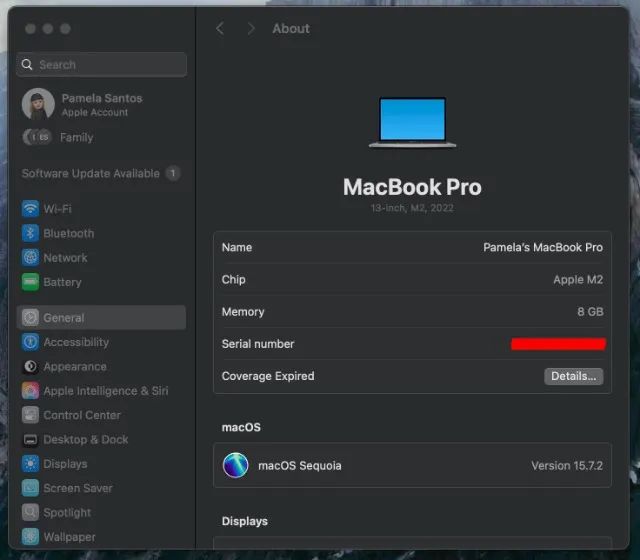
Task: Go back with the left chevron
Action: (220, 29)
